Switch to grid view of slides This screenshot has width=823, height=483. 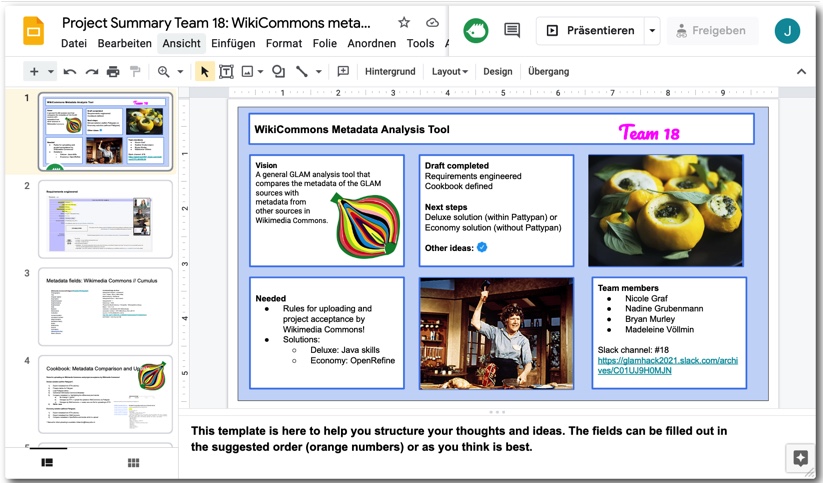[x=133, y=462]
